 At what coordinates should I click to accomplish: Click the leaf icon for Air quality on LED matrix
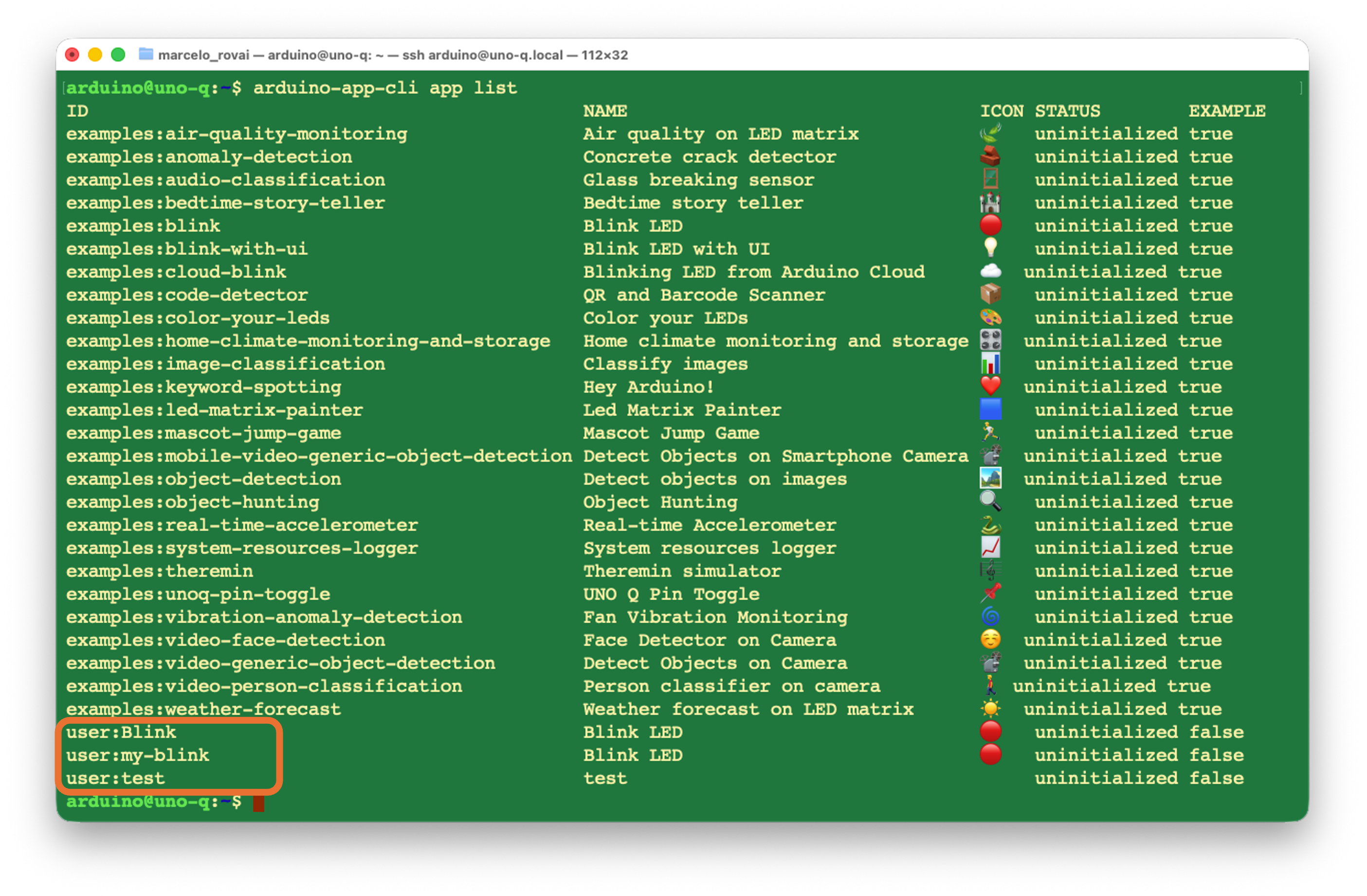pyautogui.click(x=990, y=134)
